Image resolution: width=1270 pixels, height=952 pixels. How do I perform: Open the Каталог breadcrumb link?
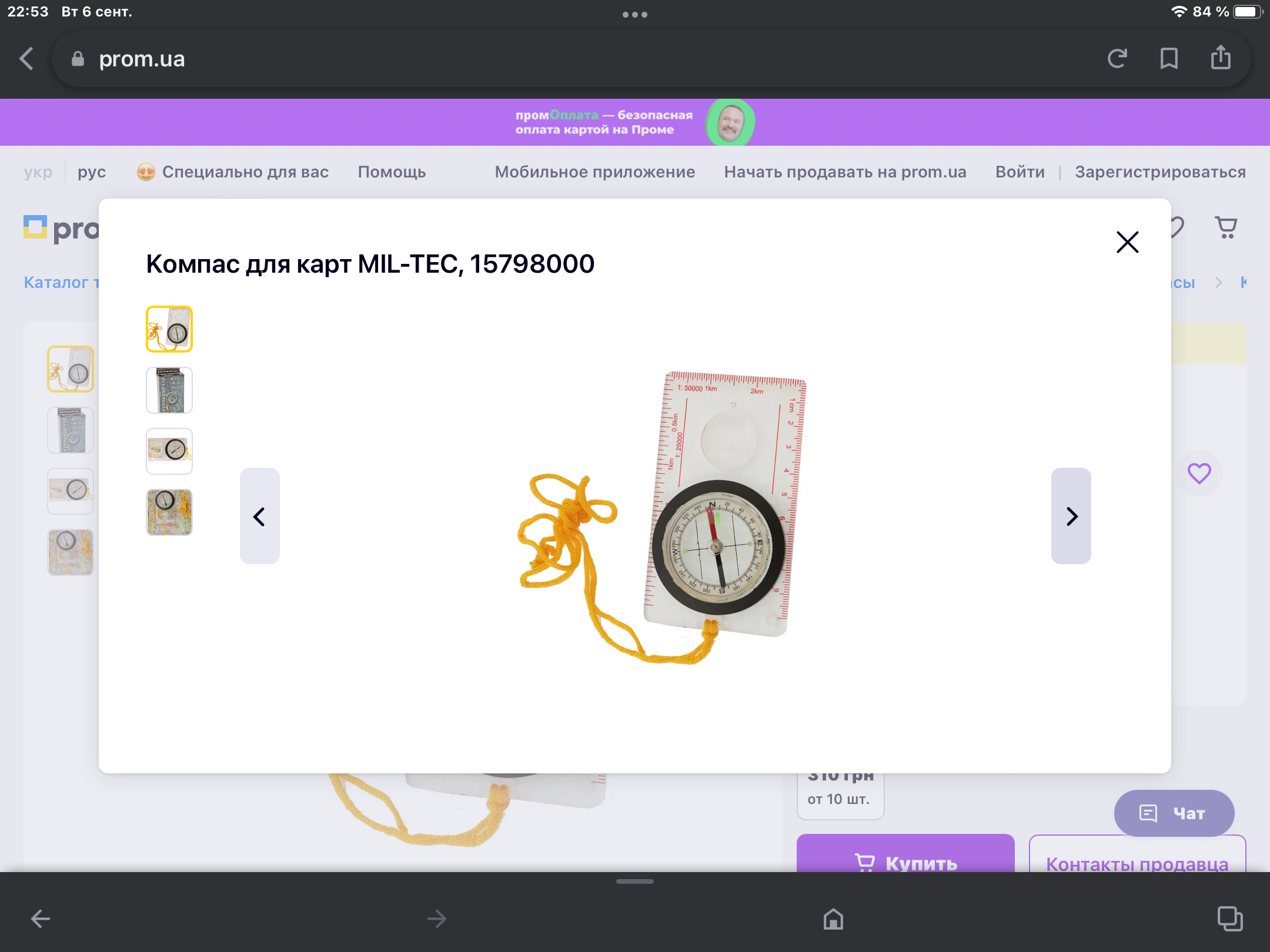click(x=61, y=283)
